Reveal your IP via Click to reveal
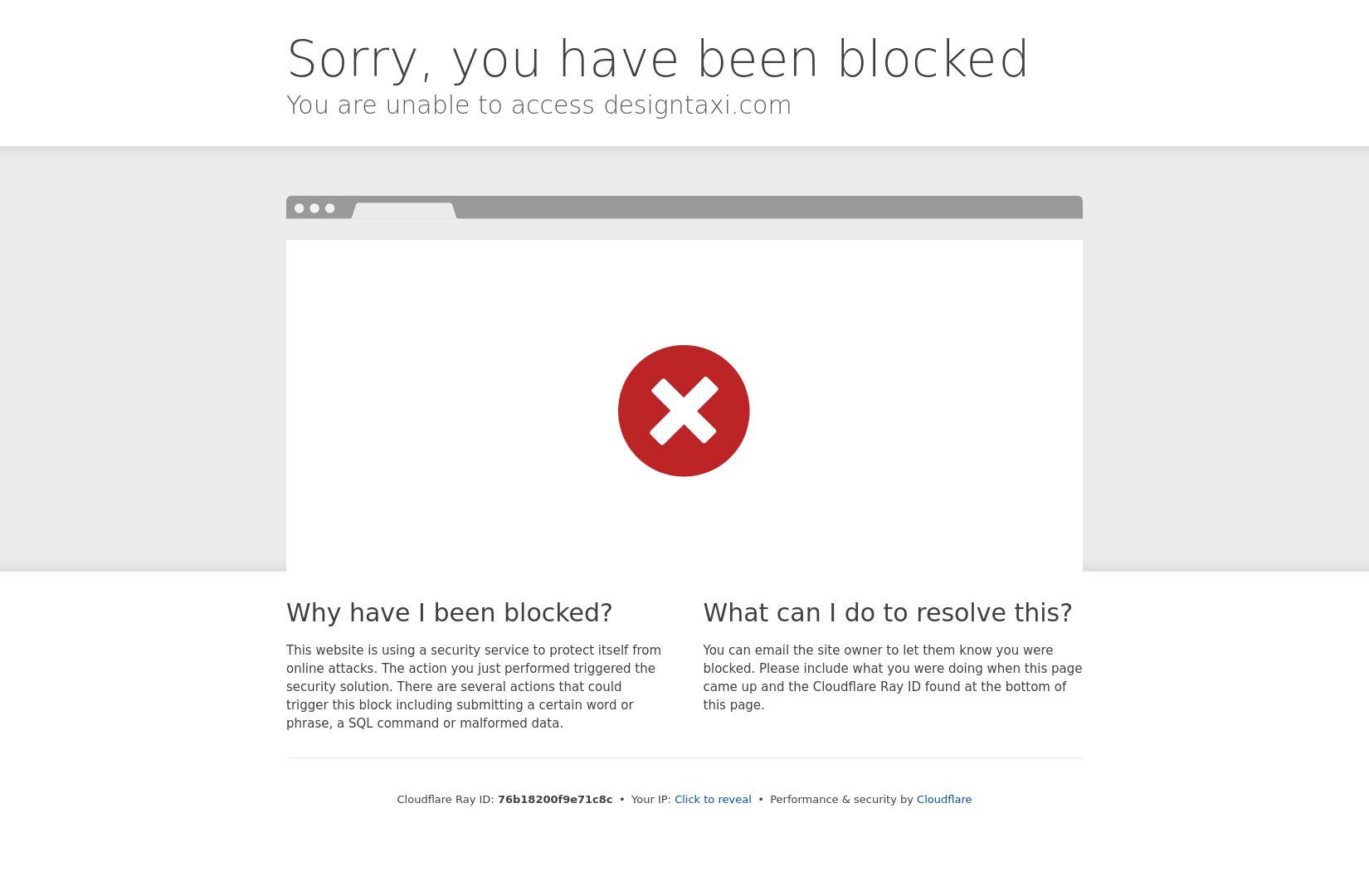 tap(713, 799)
